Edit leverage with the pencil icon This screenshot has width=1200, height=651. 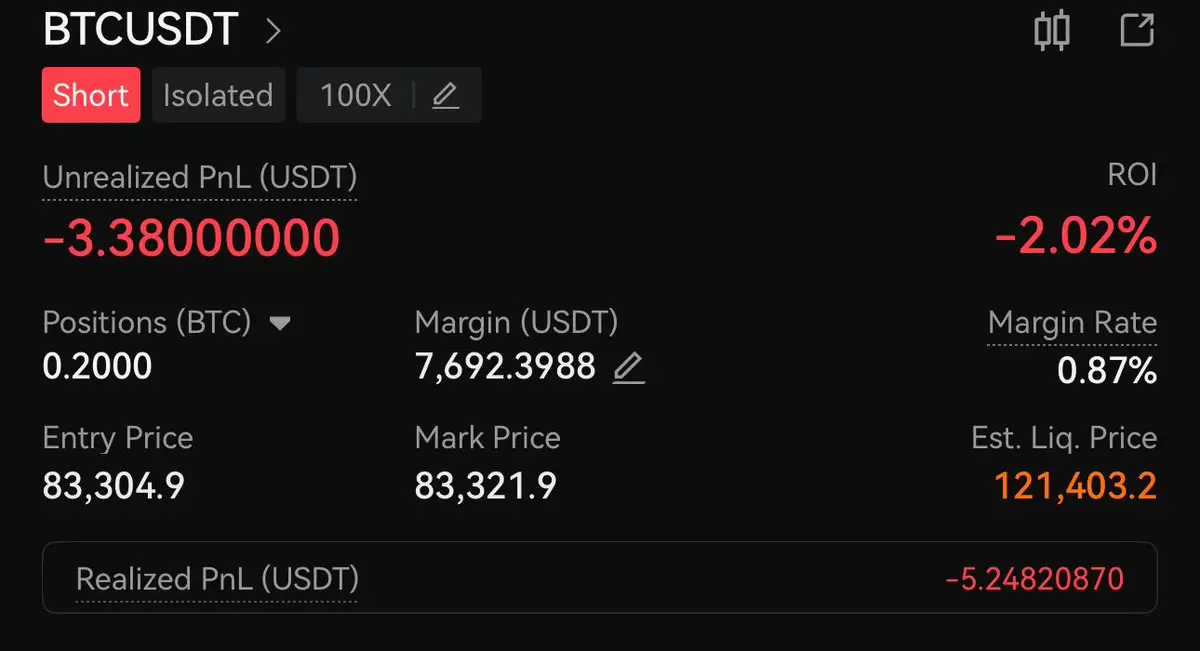(445, 96)
